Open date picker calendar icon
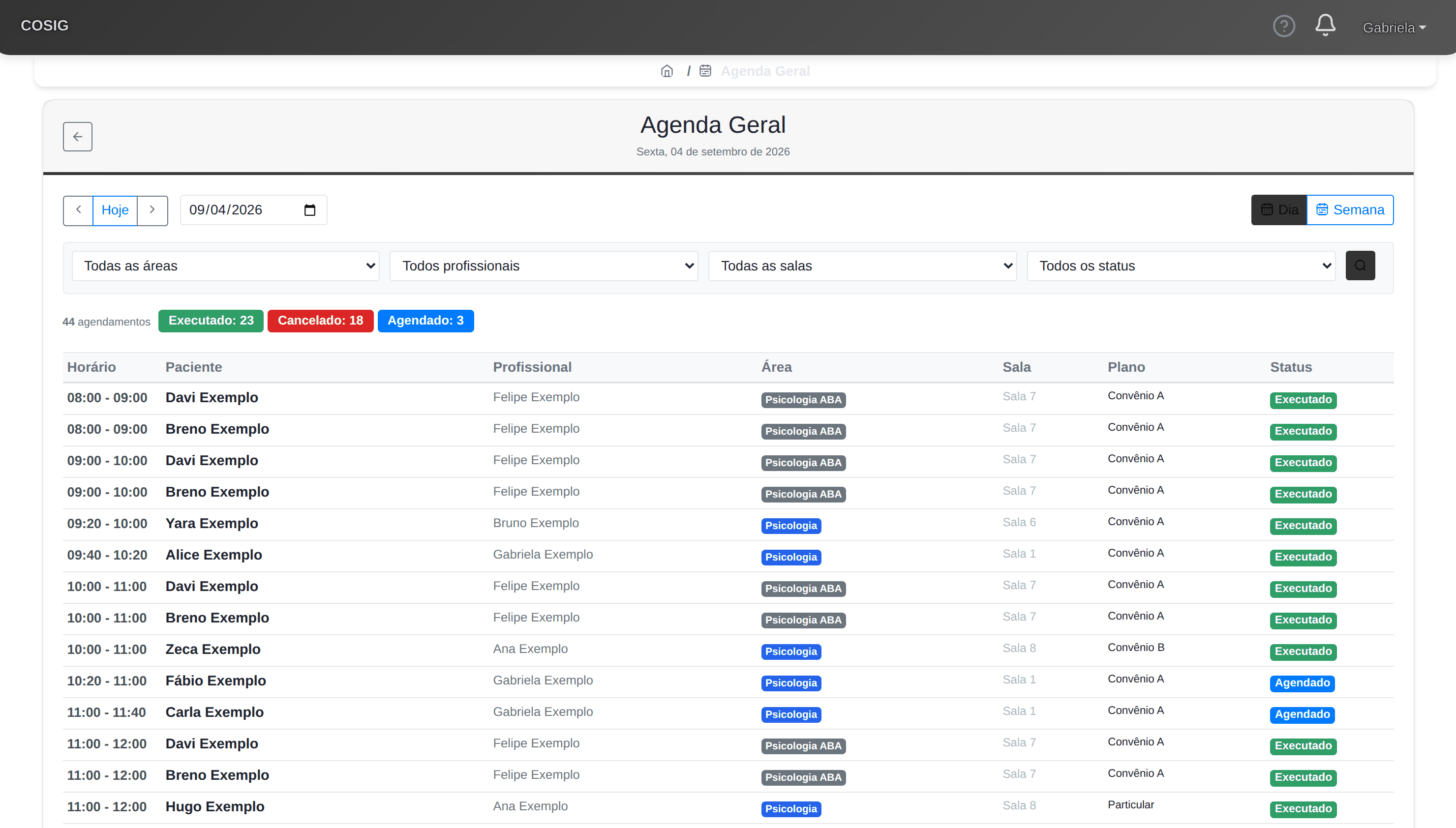 tap(309, 210)
